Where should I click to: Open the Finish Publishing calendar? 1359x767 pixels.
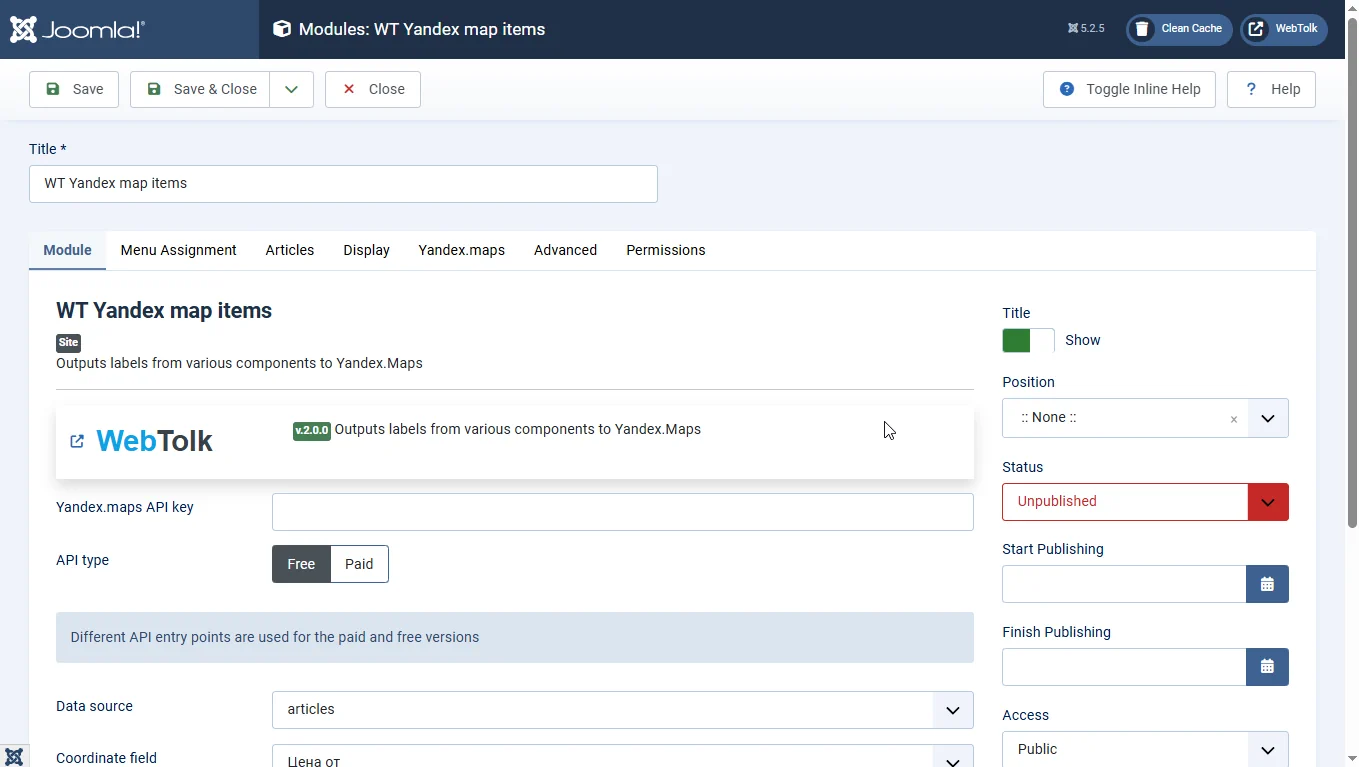(x=1267, y=667)
